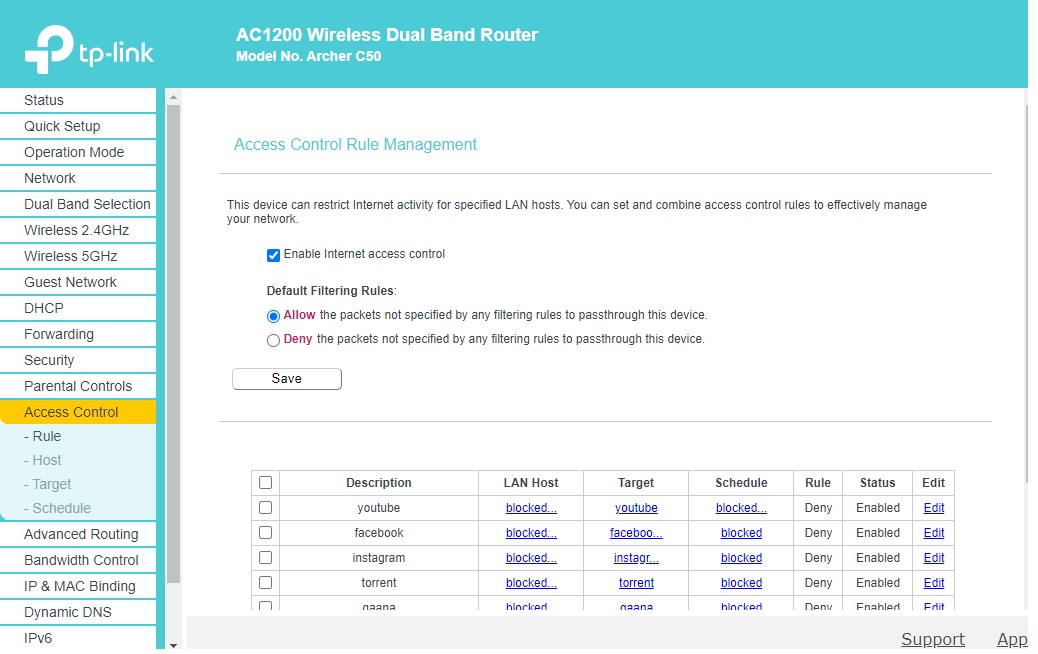Tick the select-all checkbox in table header
This screenshot has width=1038, height=654.
coord(265,483)
